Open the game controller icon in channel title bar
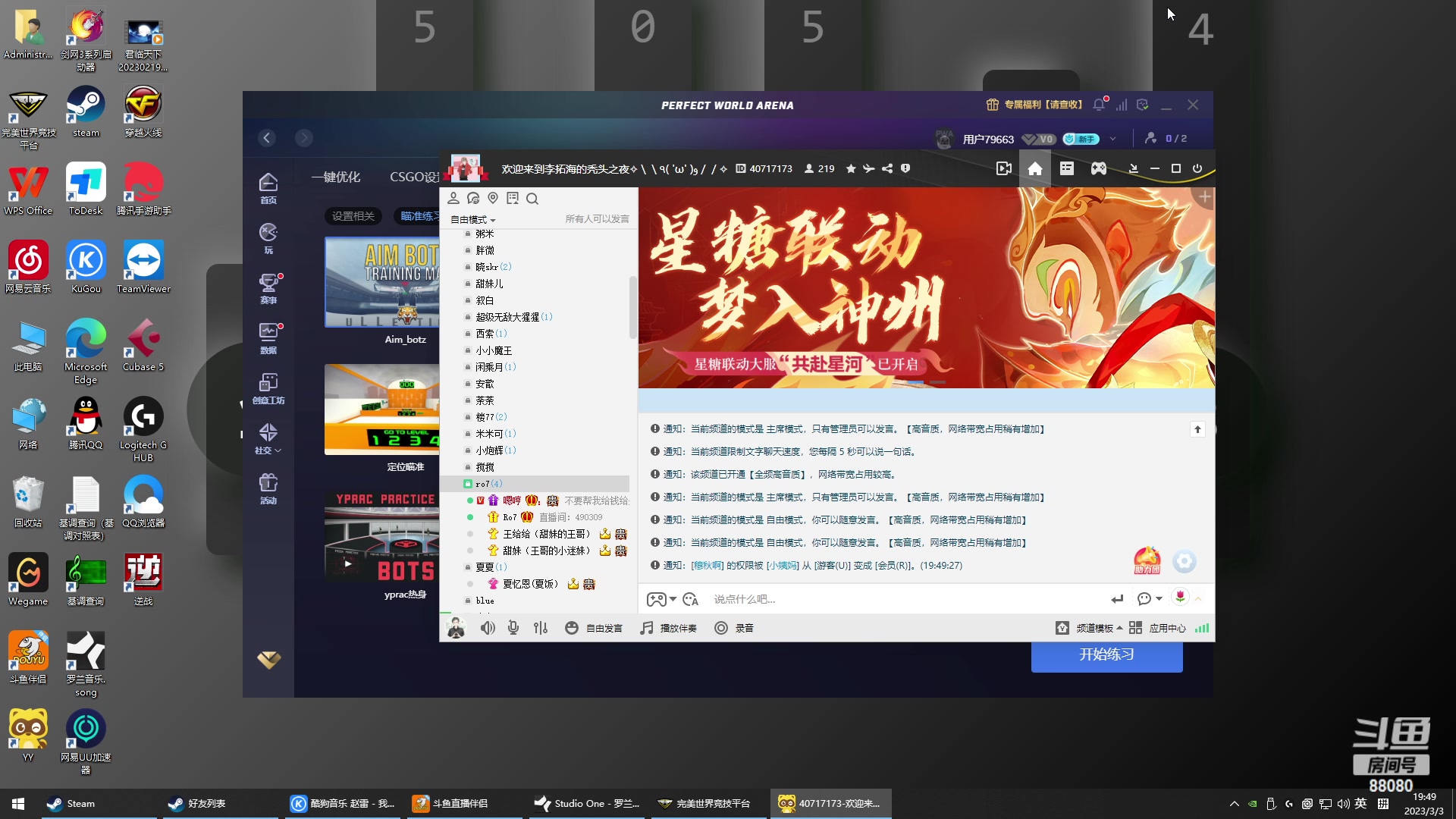 1098,168
